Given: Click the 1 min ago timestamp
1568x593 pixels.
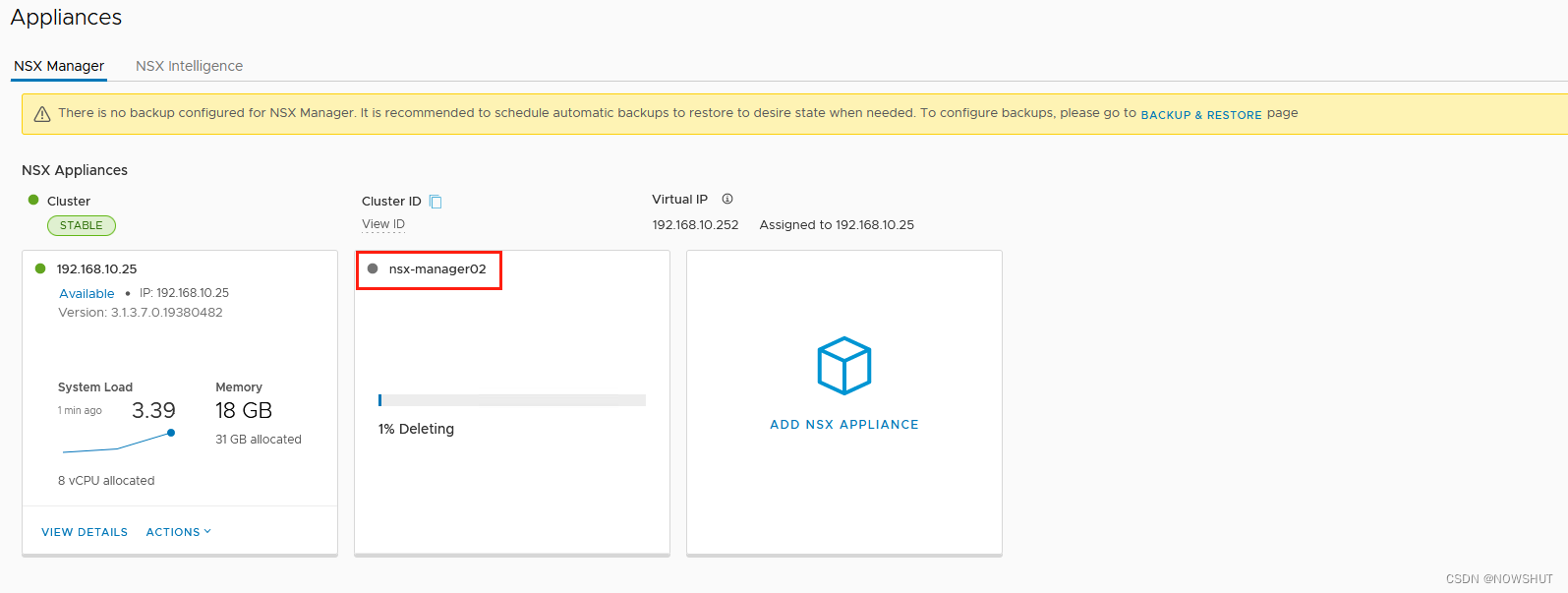Looking at the screenshot, I should (x=80, y=410).
